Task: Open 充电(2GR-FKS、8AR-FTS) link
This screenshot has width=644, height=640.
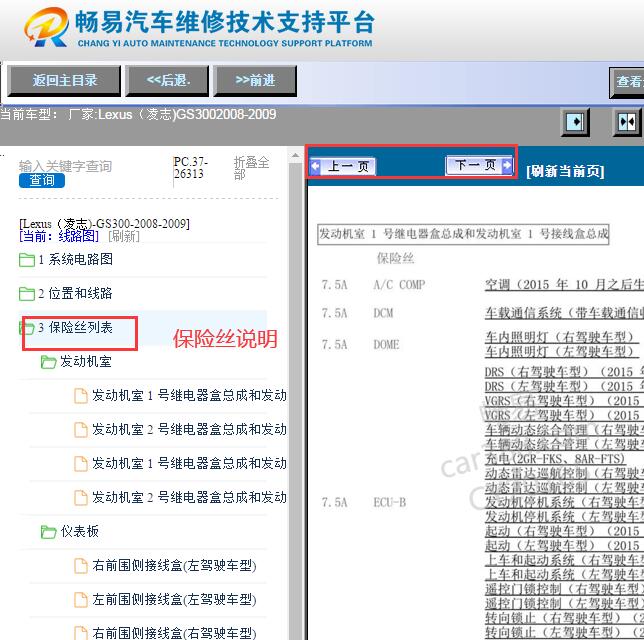Action: pyautogui.click(x=554, y=458)
